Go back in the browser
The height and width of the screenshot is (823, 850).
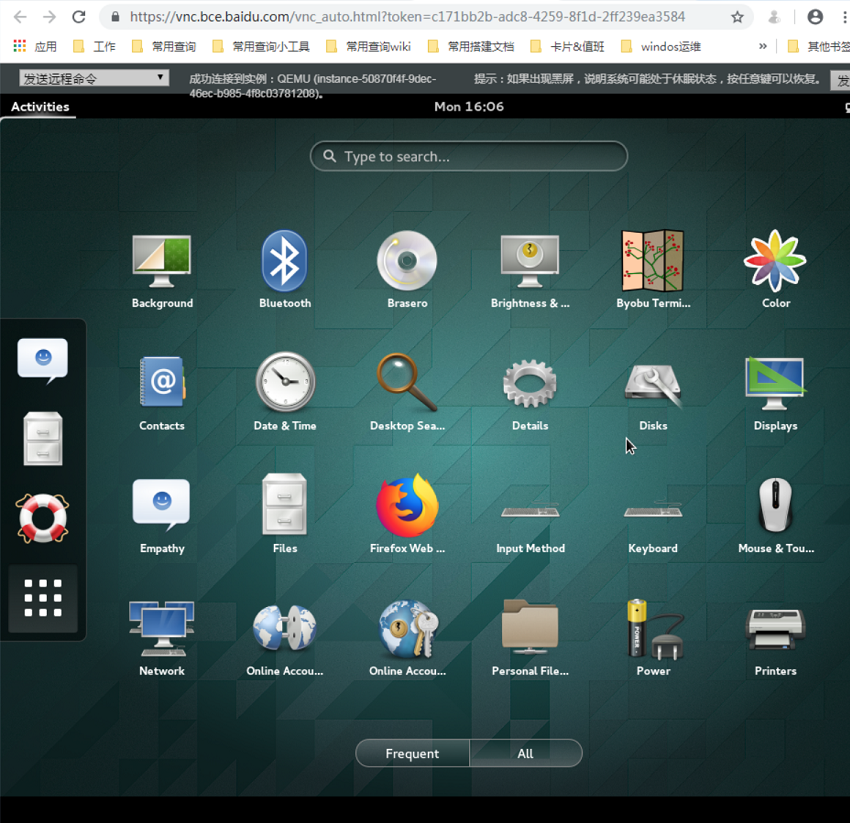pyautogui.click(x=20, y=17)
